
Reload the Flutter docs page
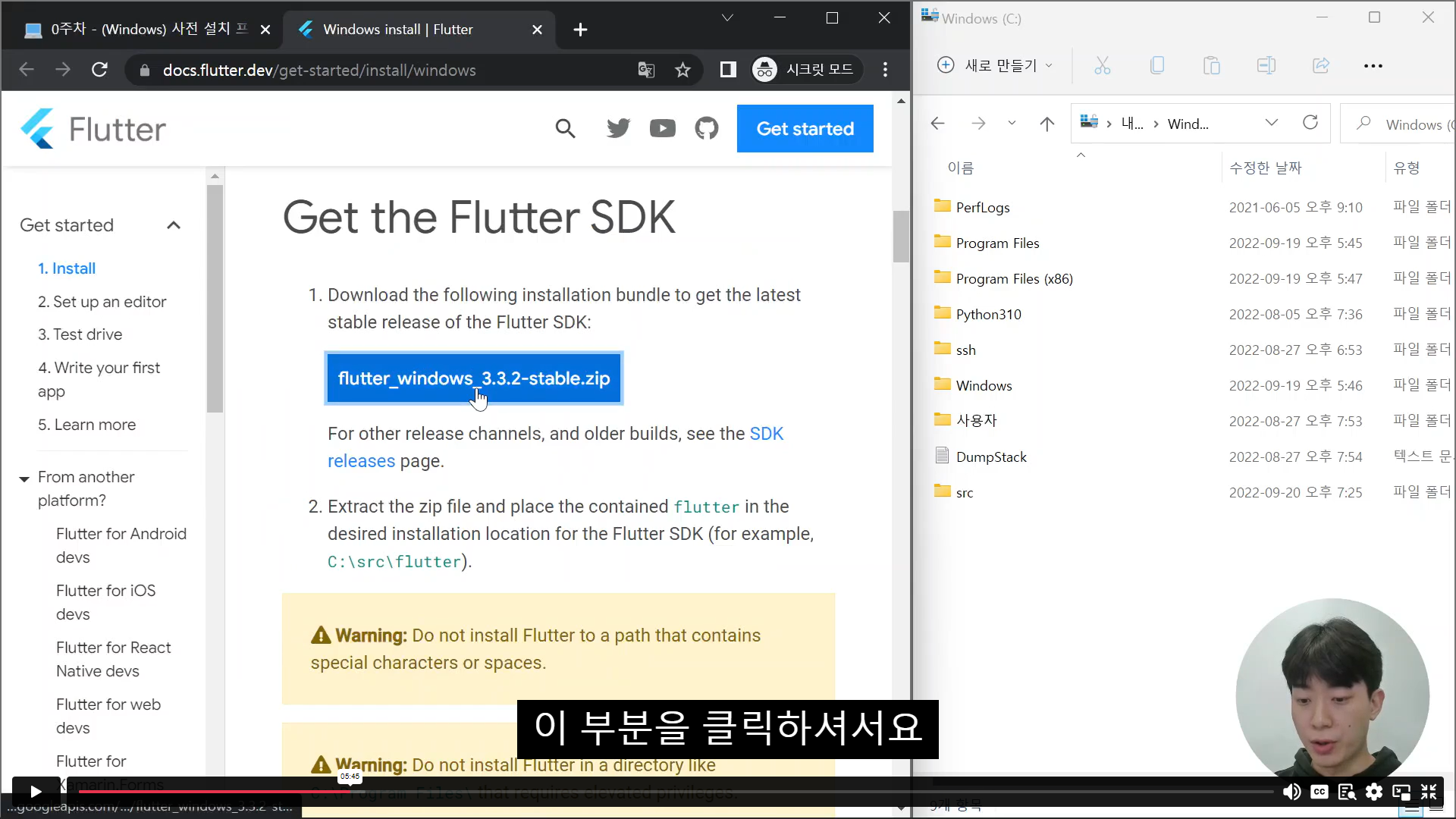(99, 70)
